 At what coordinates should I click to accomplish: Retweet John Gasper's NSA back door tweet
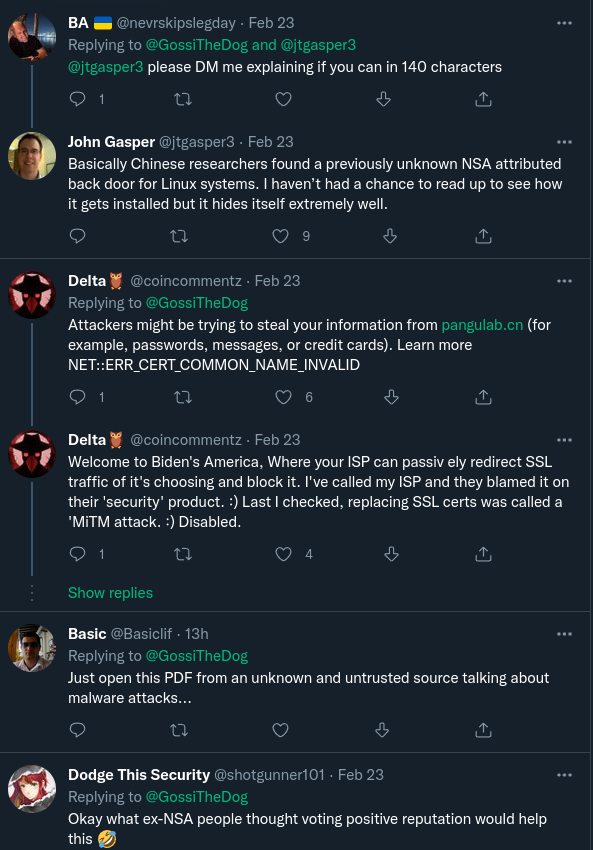[x=179, y=236]
